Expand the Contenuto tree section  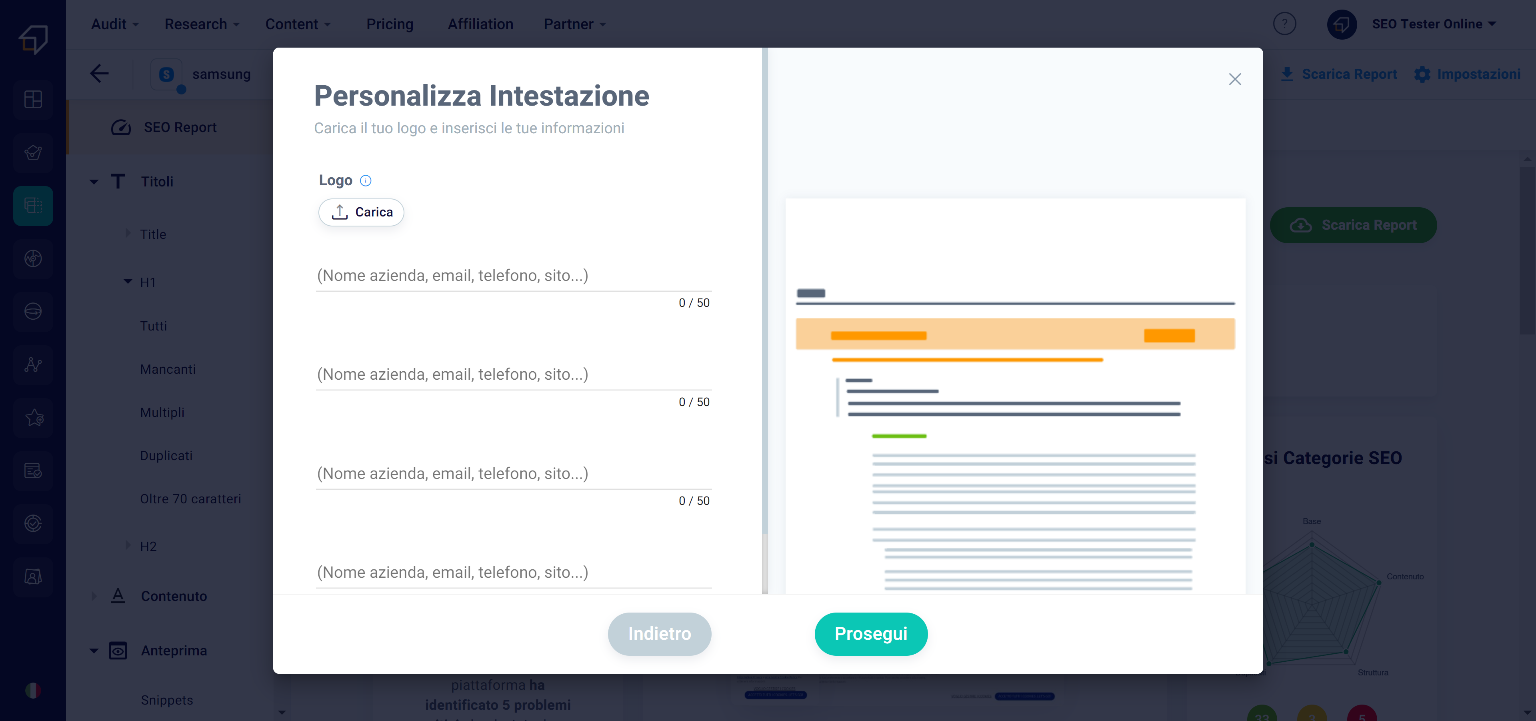(x=94, y=596)
